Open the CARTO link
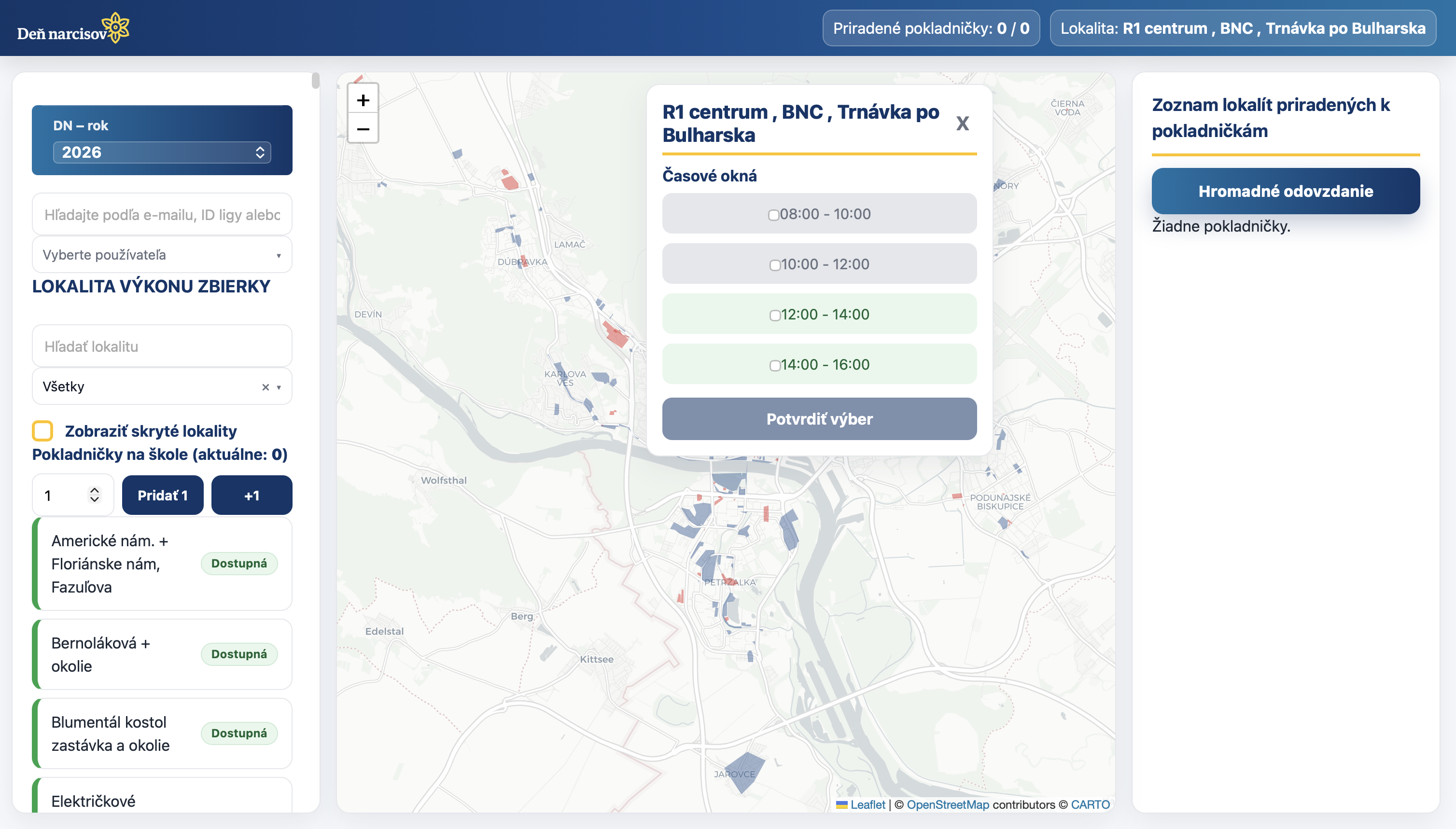Screen dimensions: 1456x829 [1090, 804]
